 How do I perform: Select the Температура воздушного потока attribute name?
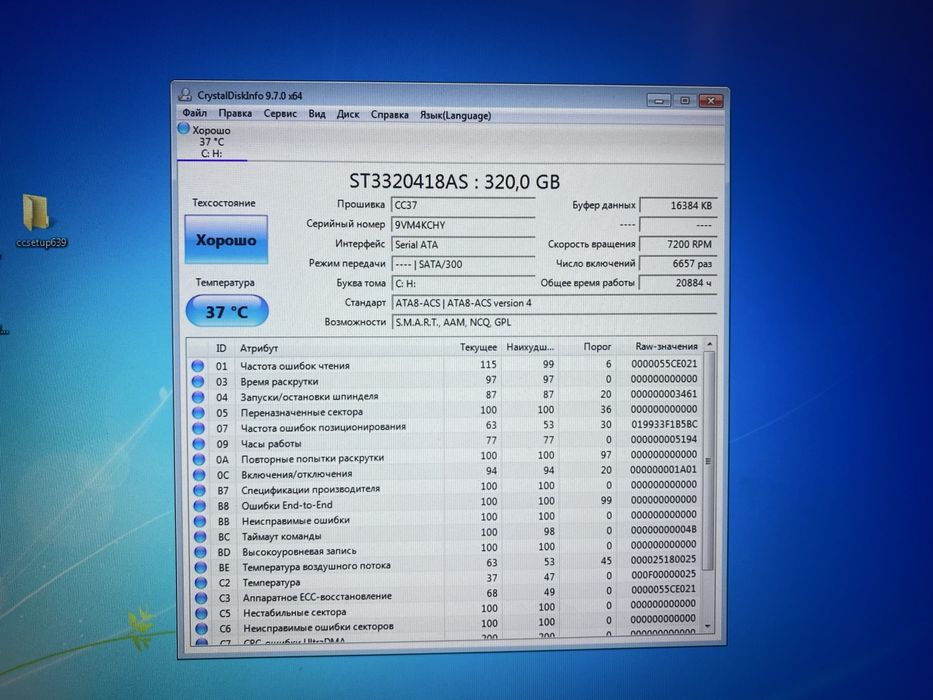click(316, 566)
